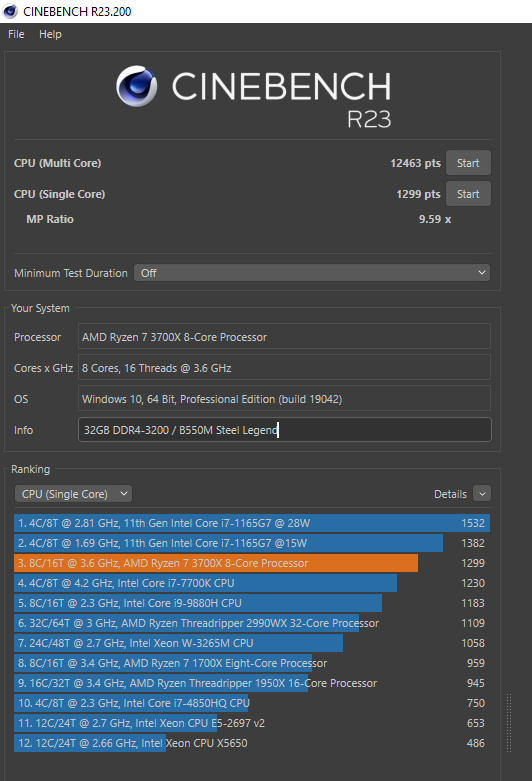This screenshot has width=532, height=781.
Task: Click the Cinebench app icon in title bar
Action: pyautogui.click(x=10, y=11)
